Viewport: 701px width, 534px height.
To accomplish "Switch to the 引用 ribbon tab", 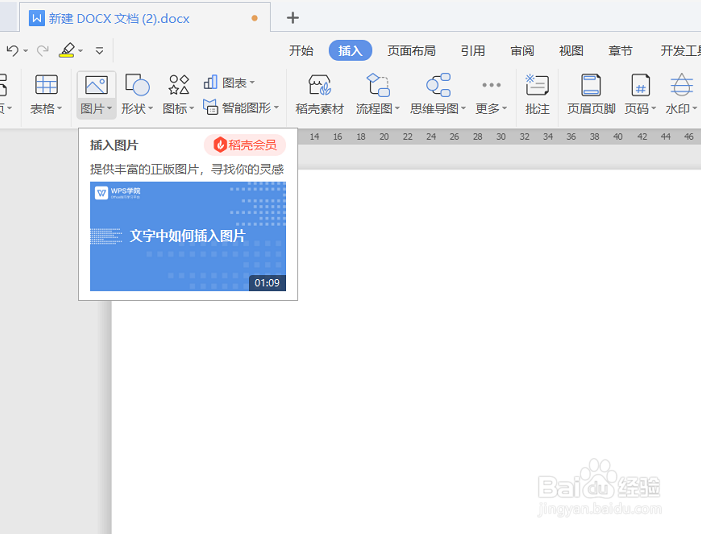I will coord(473,51).
